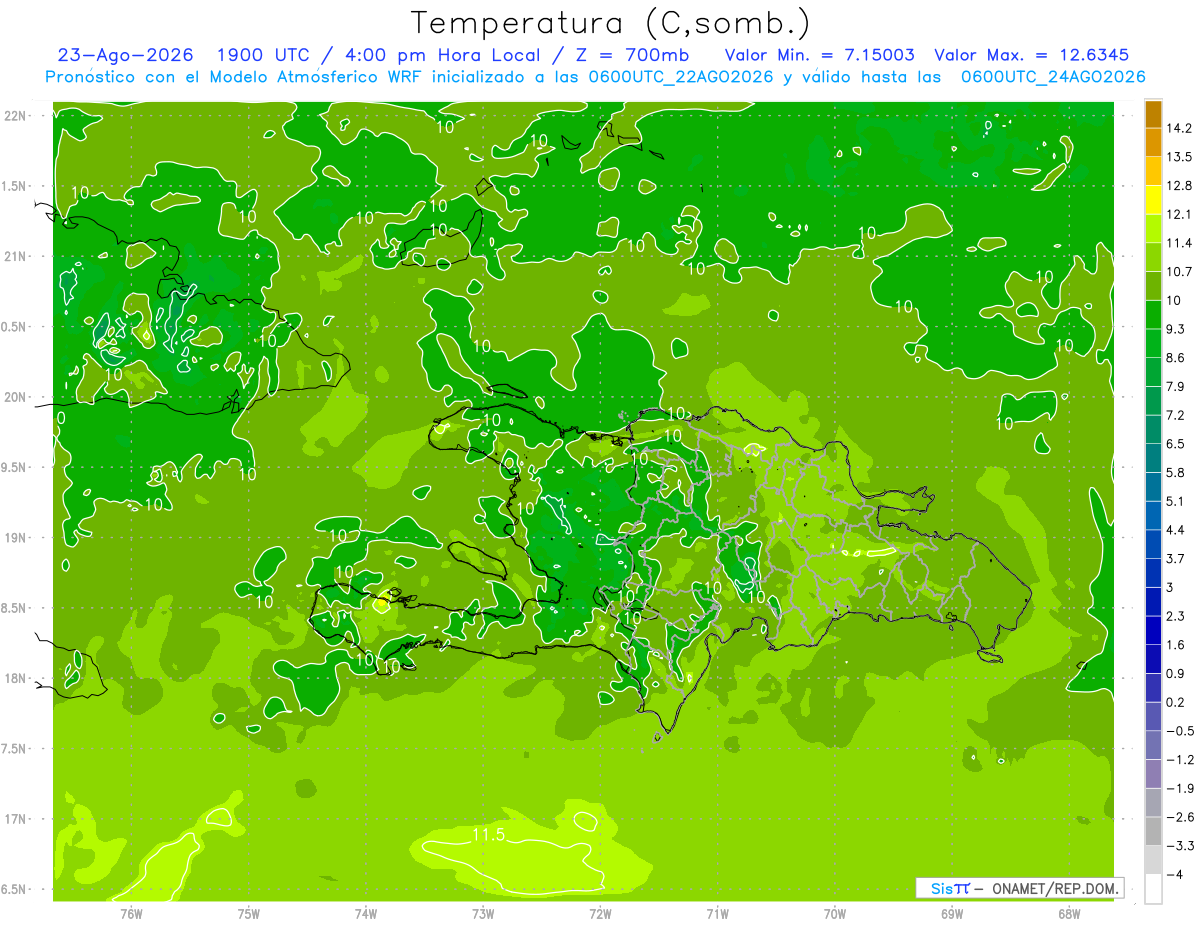Click the 'Valor Min. = 7.15003' readout
Viewport: 1200px width, 927px height.
pos(819,55)
